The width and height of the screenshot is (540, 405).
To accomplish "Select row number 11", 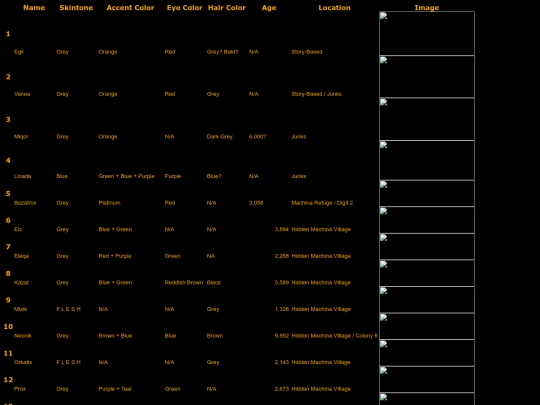I will 8,353.
